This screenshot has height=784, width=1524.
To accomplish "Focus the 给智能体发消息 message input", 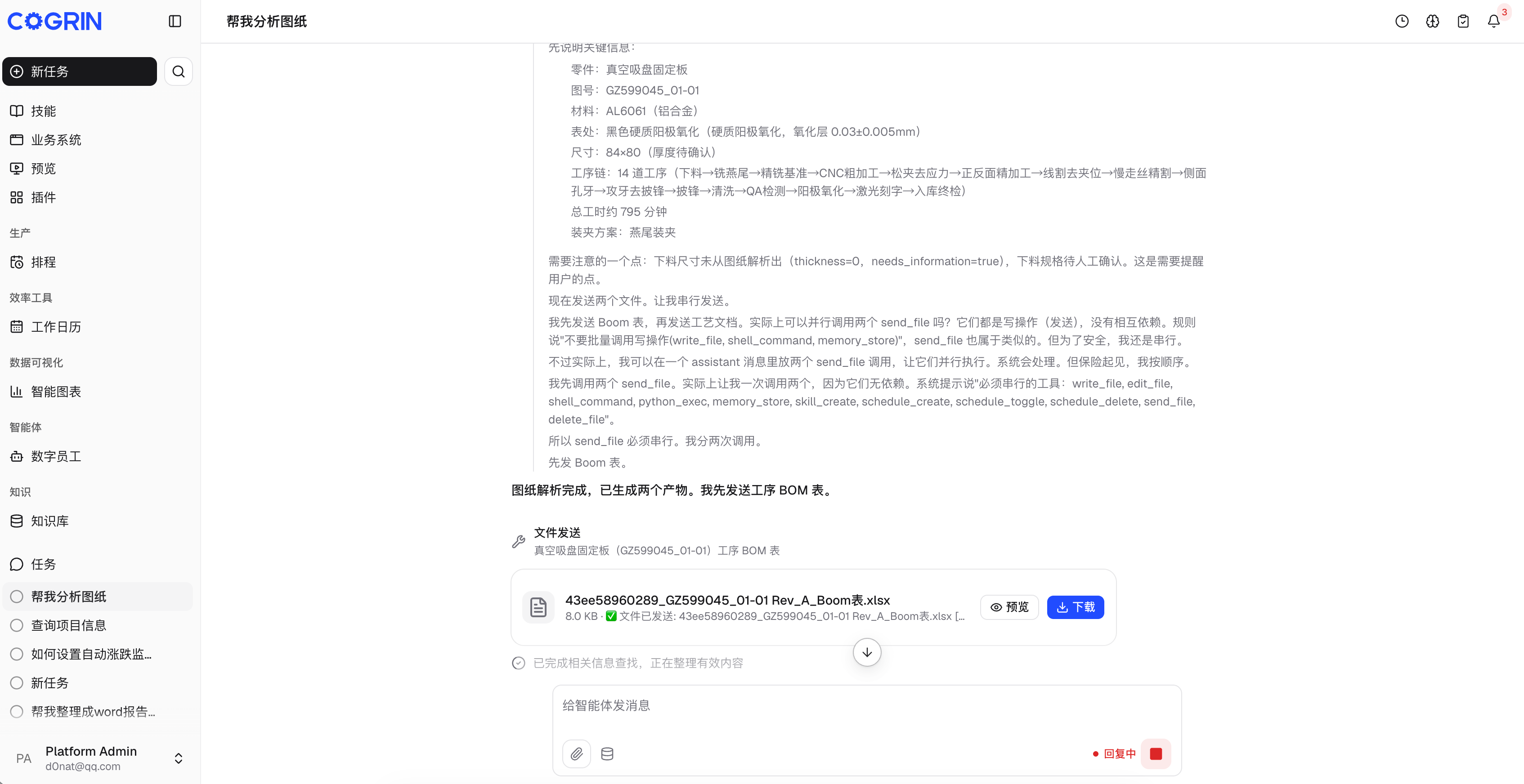I will (x=867, y=705).
